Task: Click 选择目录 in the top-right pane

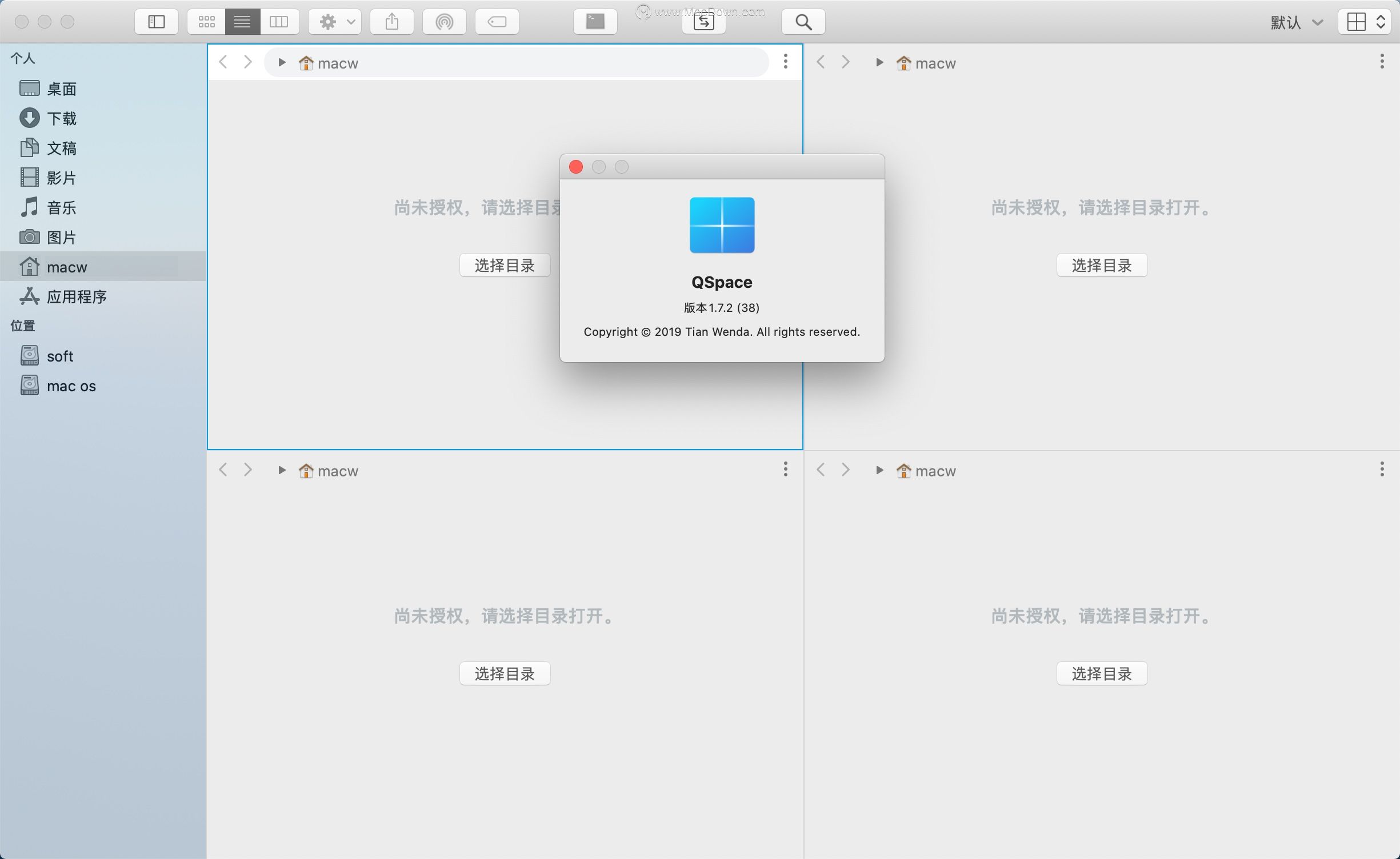Action: [1102, 265]
